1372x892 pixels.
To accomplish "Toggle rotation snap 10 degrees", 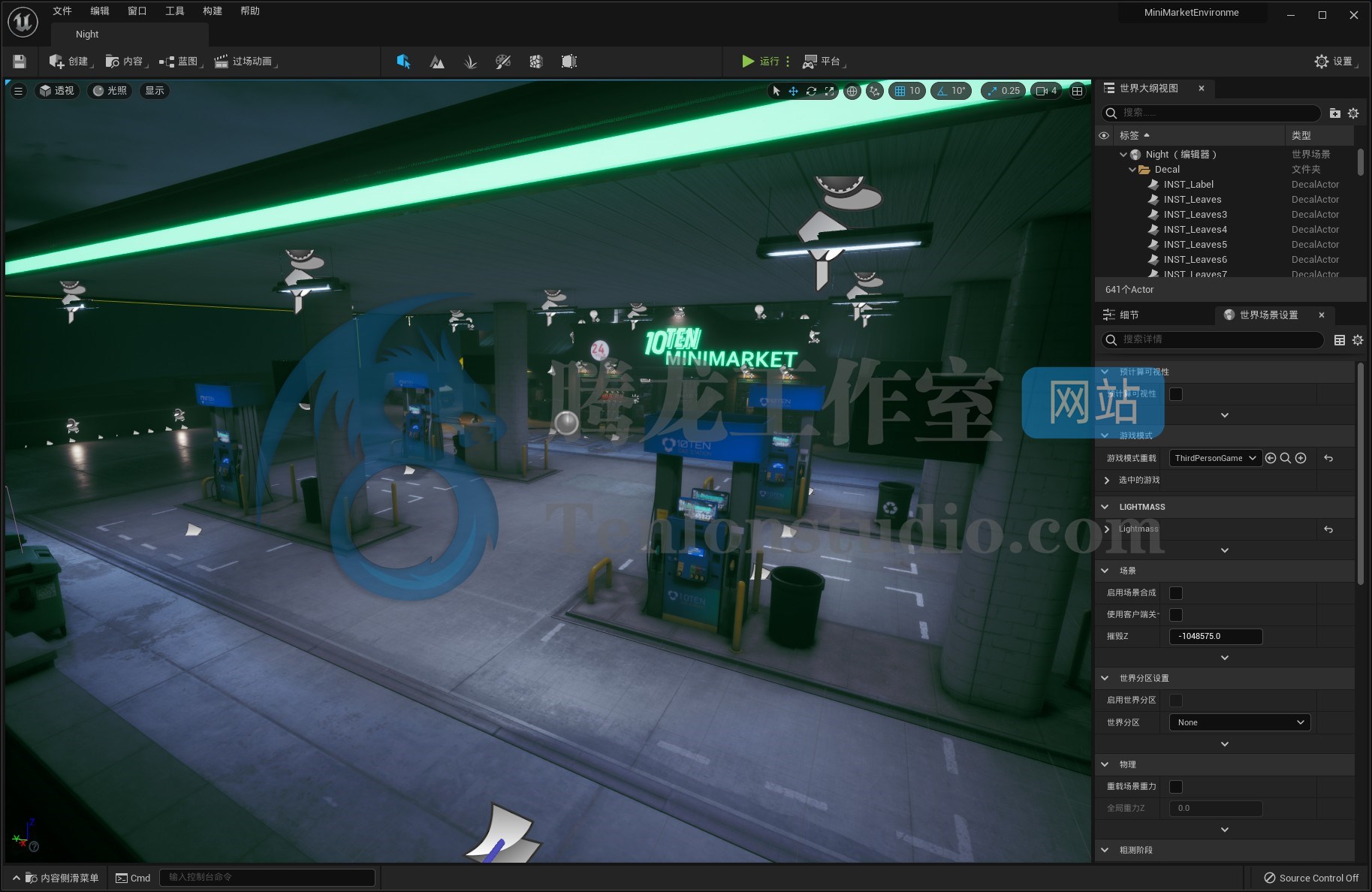I will click(x=951, y=91).
